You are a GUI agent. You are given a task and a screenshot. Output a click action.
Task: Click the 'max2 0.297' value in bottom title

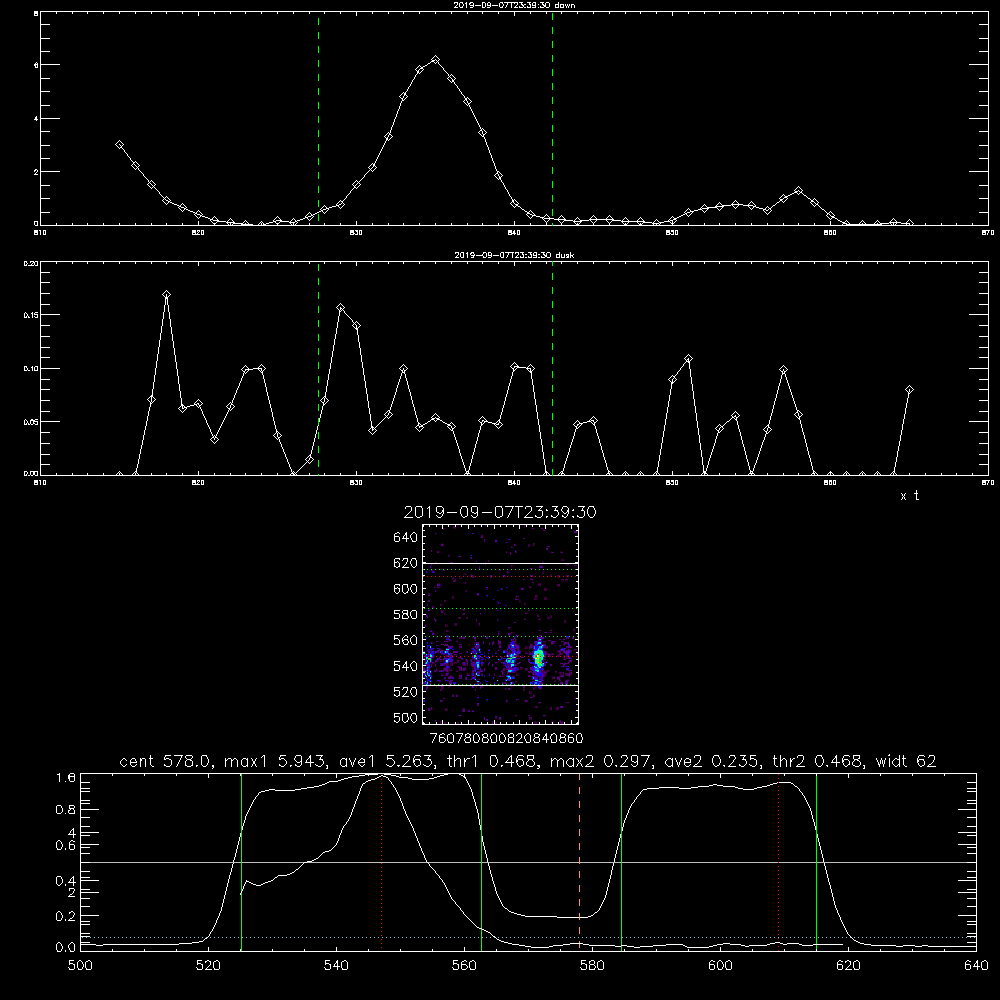[601, 761]
